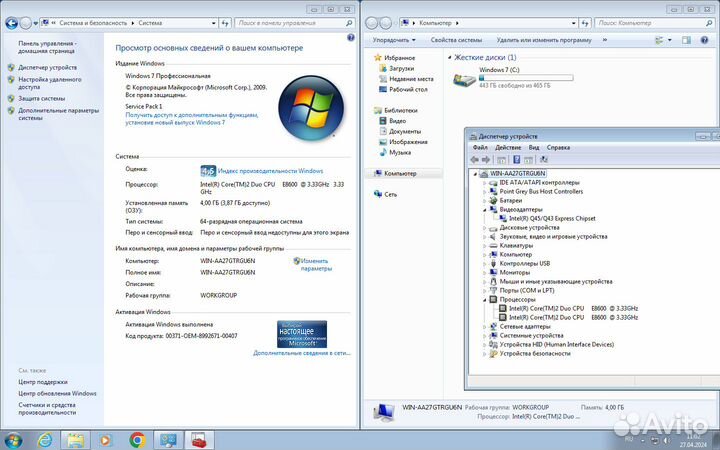Click Свойства системы toolbar button
Screen dimensions: 720x450
[x=456, y=40]
